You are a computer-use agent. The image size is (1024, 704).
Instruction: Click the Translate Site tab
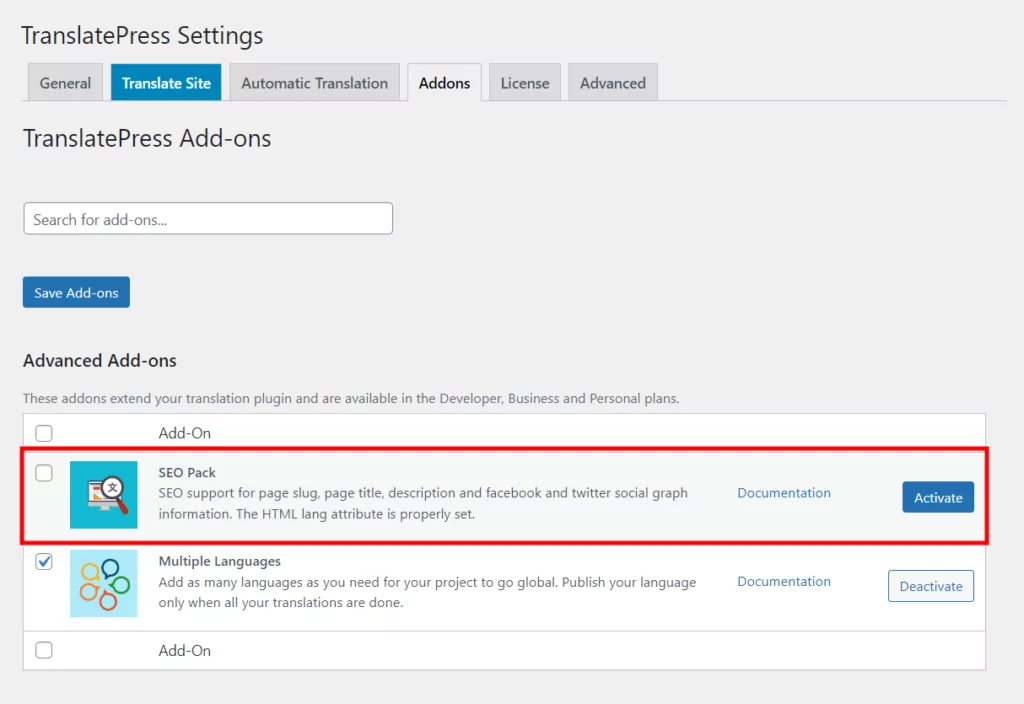(x=166, y=83)
